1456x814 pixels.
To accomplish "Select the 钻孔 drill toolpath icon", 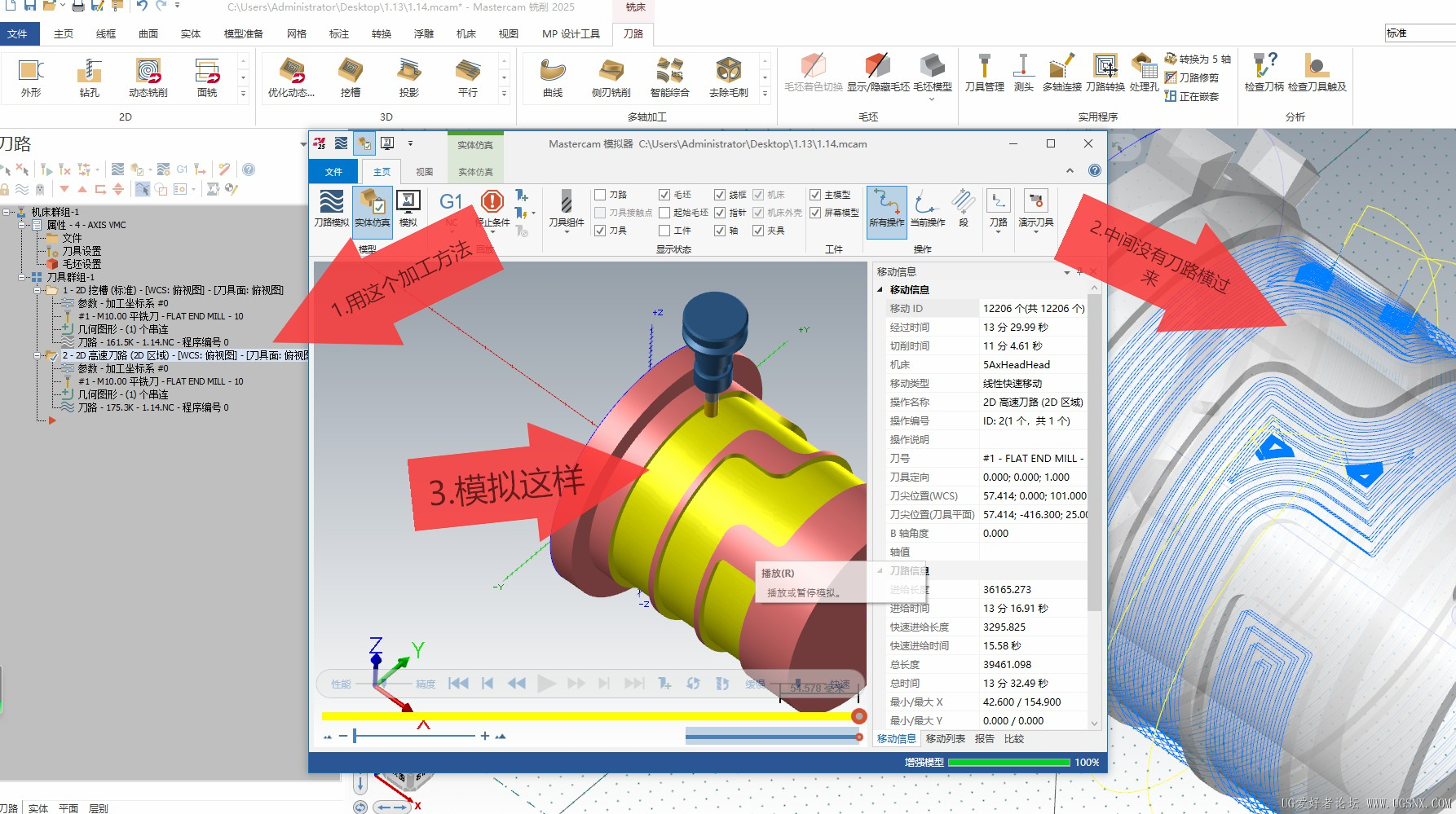I will pyautogui.click(x=90, y=78).
